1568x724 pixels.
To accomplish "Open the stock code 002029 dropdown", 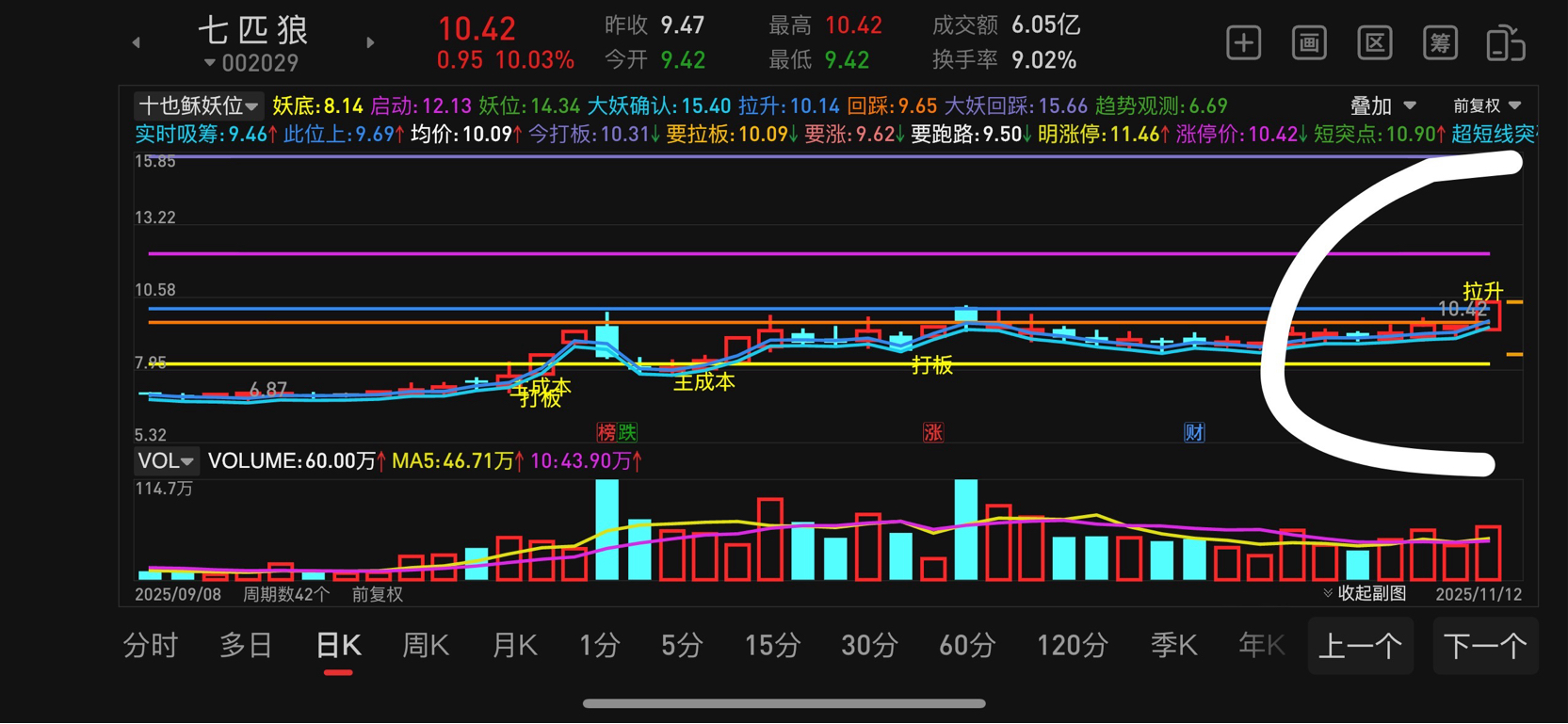I will coord(251,63).
